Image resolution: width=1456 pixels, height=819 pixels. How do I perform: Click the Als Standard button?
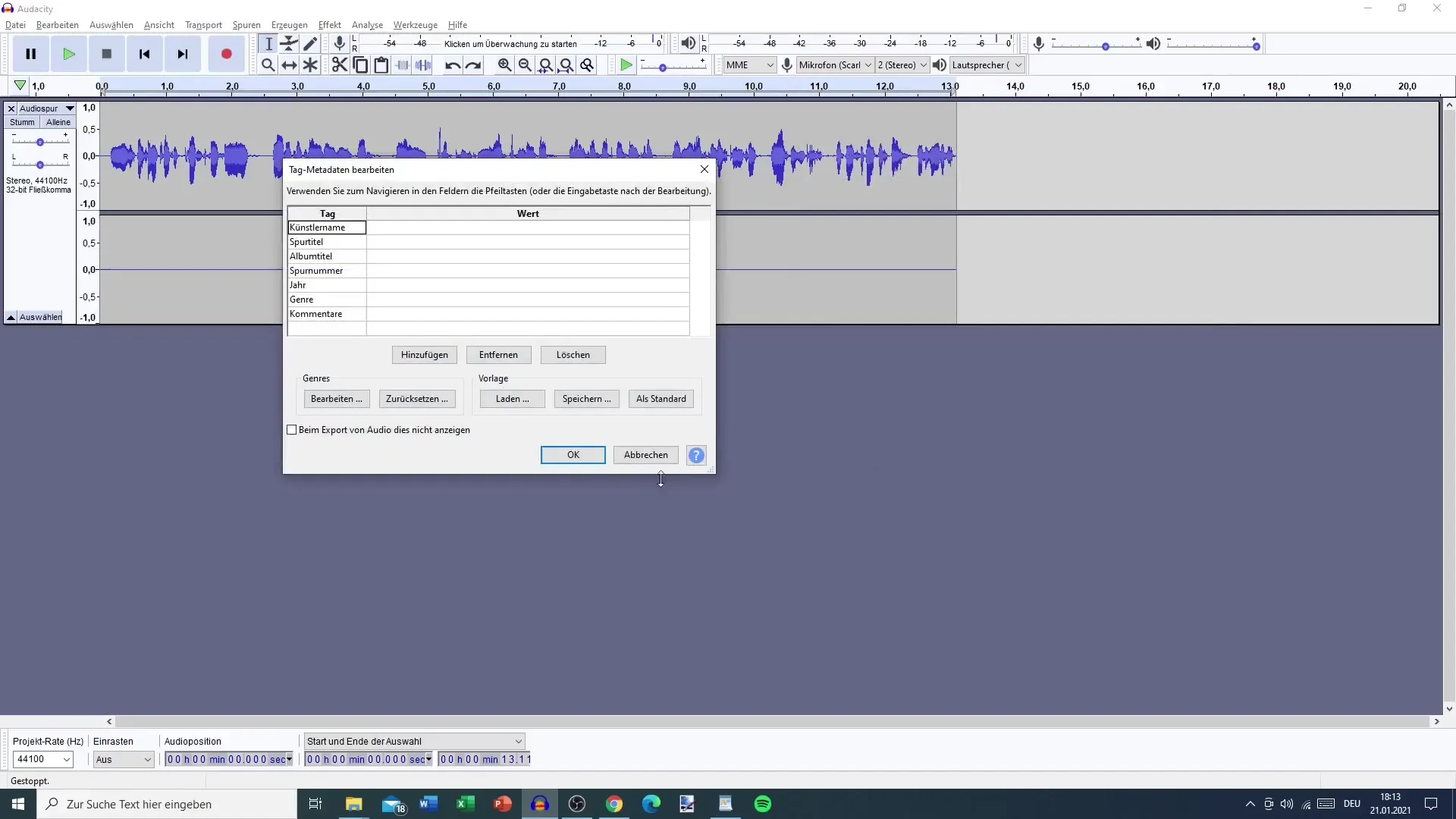[x=661, y=399]
